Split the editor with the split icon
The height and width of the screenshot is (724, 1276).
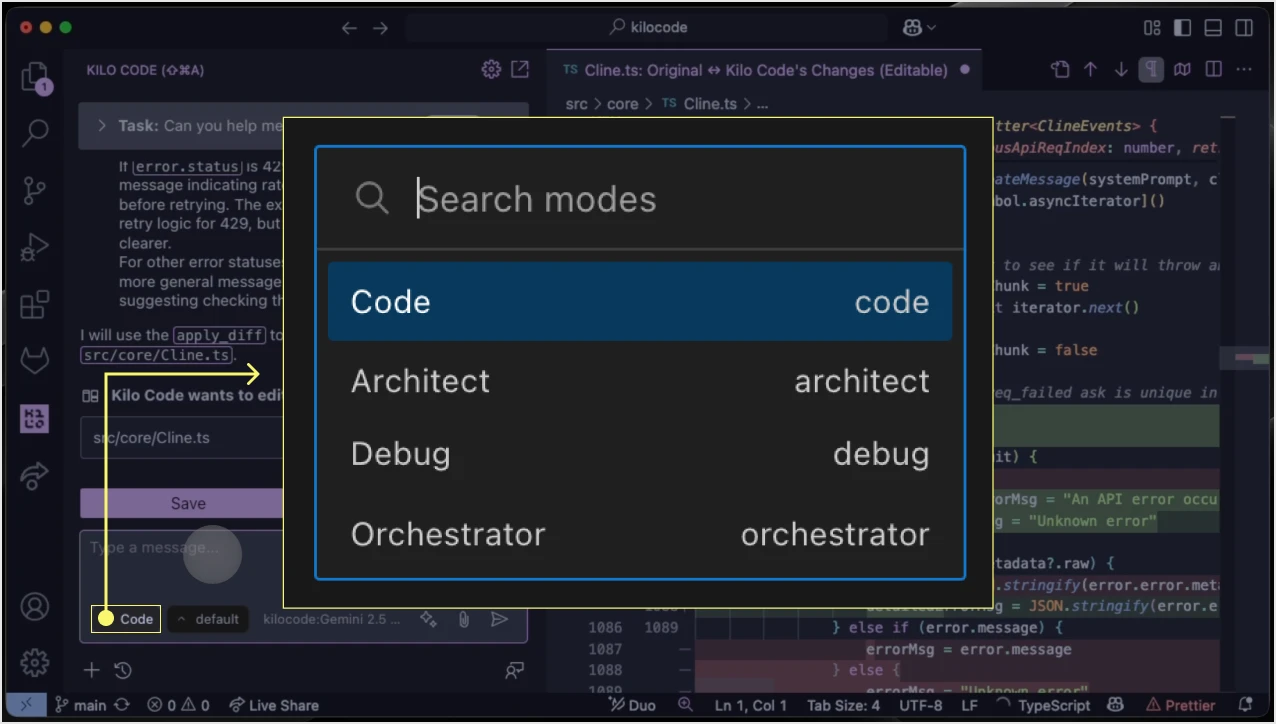pos(1214,70)
